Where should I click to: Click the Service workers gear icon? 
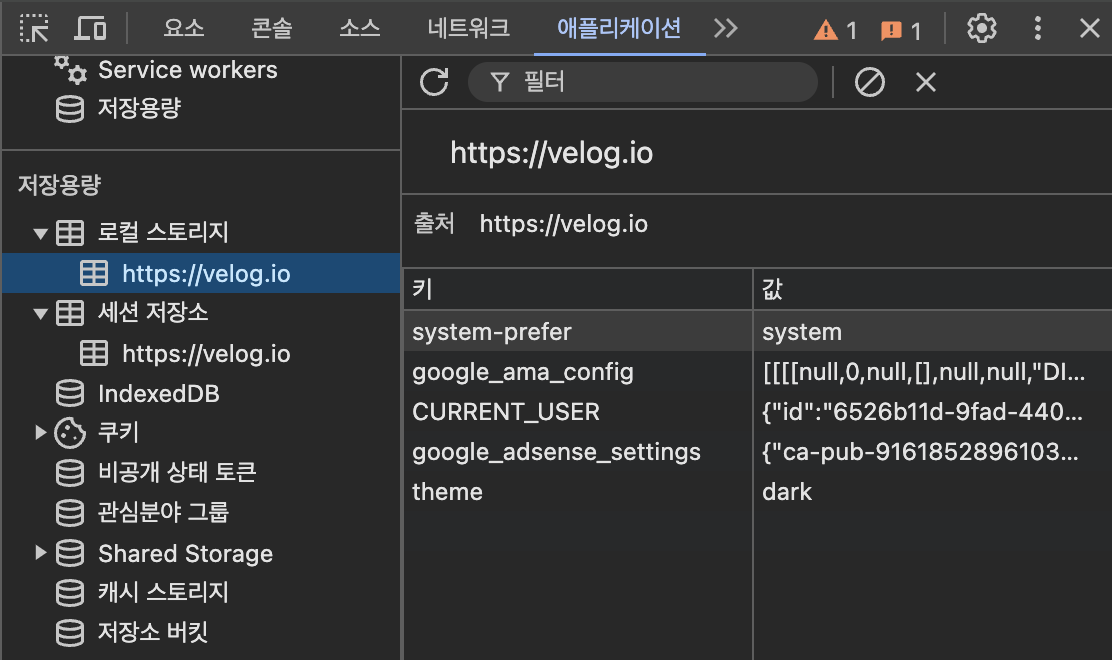pos(70,69)
